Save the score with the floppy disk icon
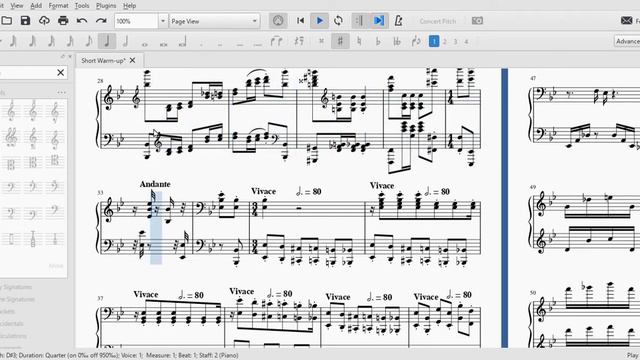640x360 pixels. pyautogui.click(x=25, y=21)
